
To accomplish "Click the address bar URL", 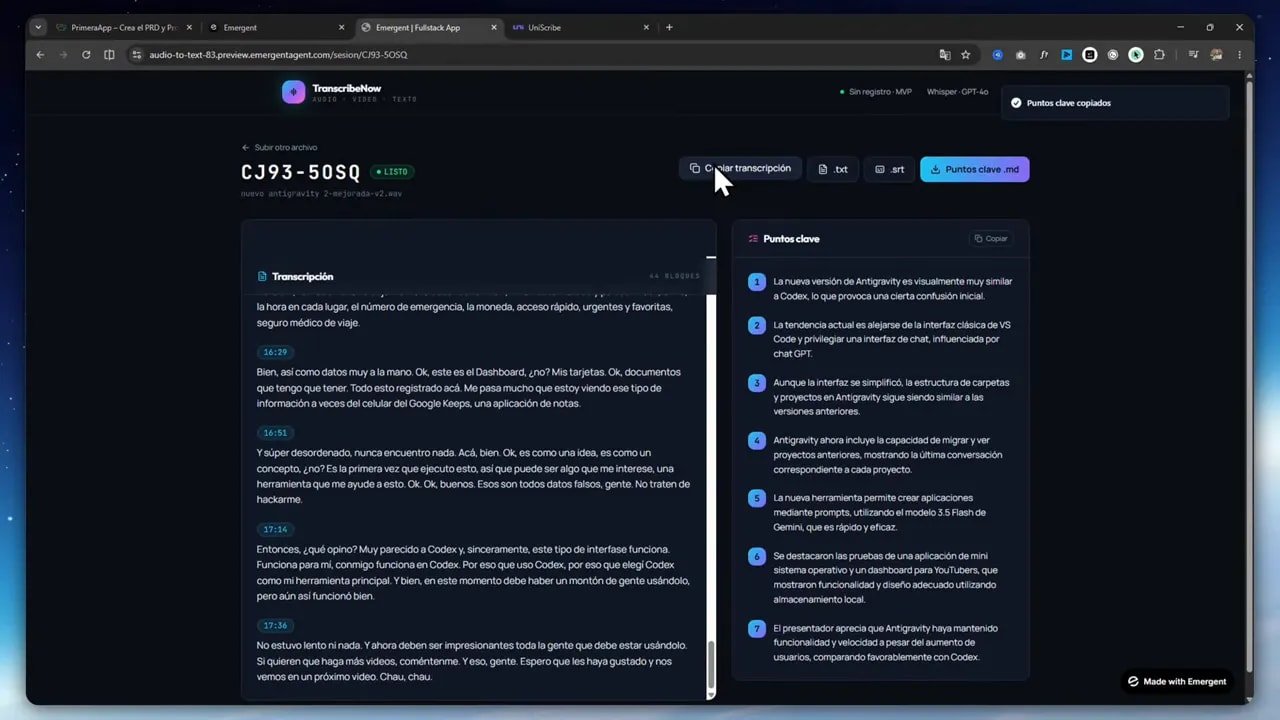I will tap(278, 55).
